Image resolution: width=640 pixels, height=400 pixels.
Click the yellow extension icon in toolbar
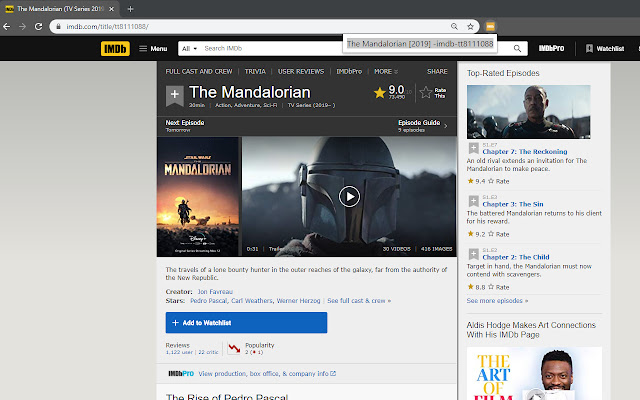(490, 27)
